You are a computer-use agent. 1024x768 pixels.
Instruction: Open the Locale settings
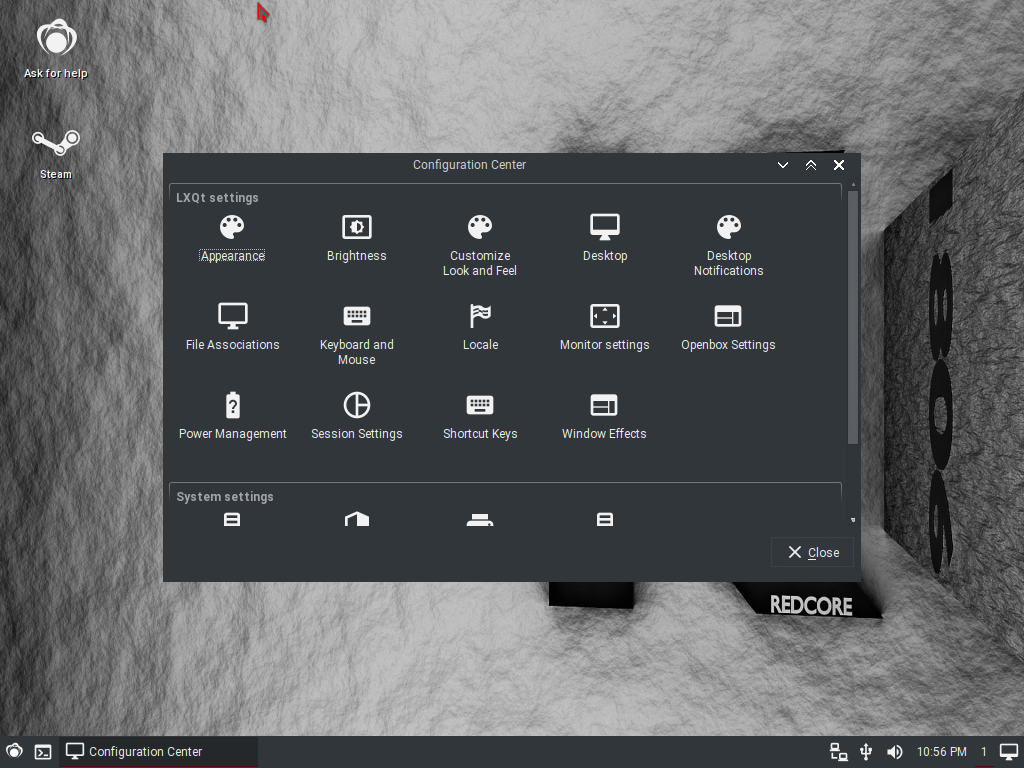tap(480, 327)
